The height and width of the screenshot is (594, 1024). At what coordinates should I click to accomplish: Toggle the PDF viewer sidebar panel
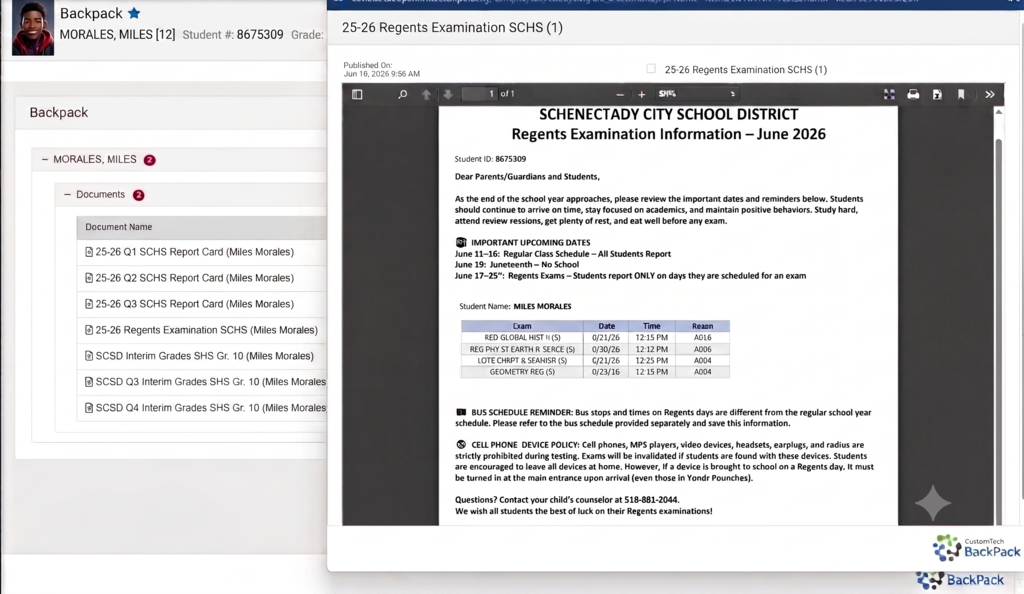pos(357,94)
